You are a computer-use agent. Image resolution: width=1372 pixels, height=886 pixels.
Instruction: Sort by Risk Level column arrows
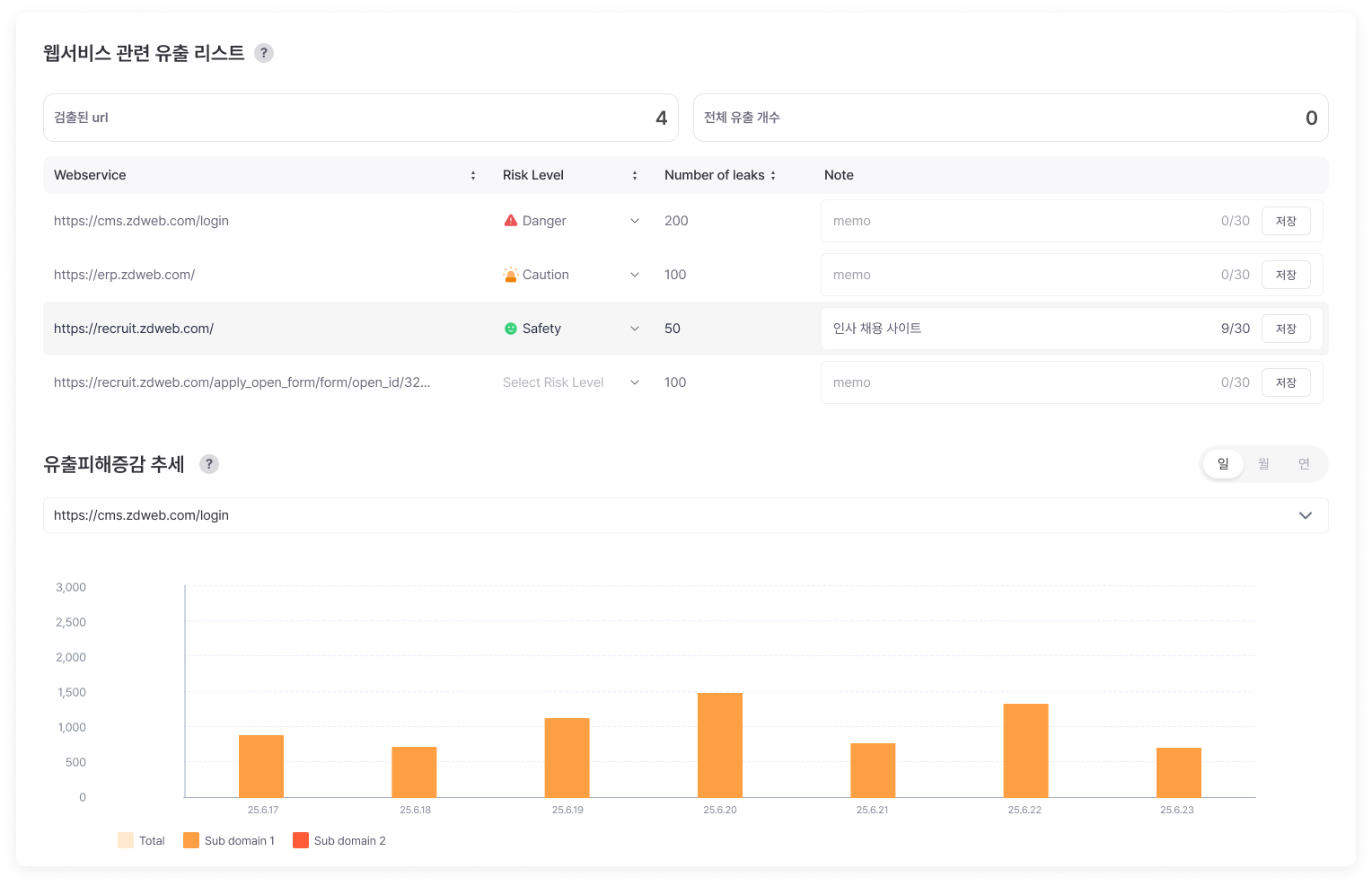[635, 176]
